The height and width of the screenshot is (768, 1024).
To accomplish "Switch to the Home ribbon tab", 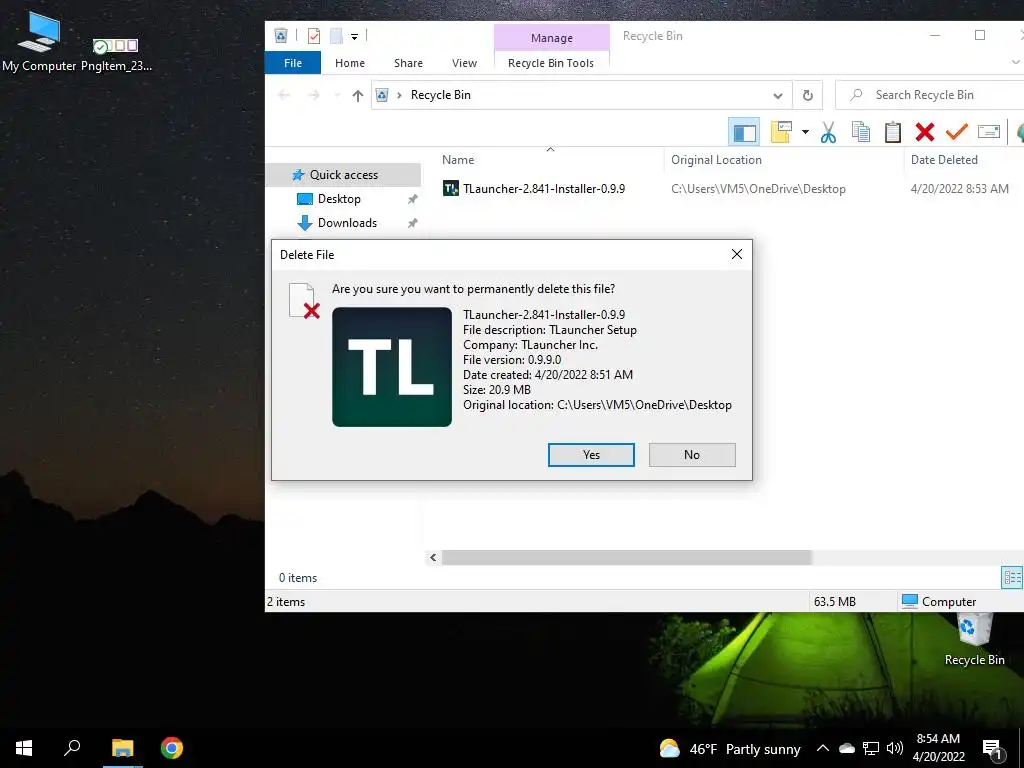I will pyautogui.click(x=349, y=63).
